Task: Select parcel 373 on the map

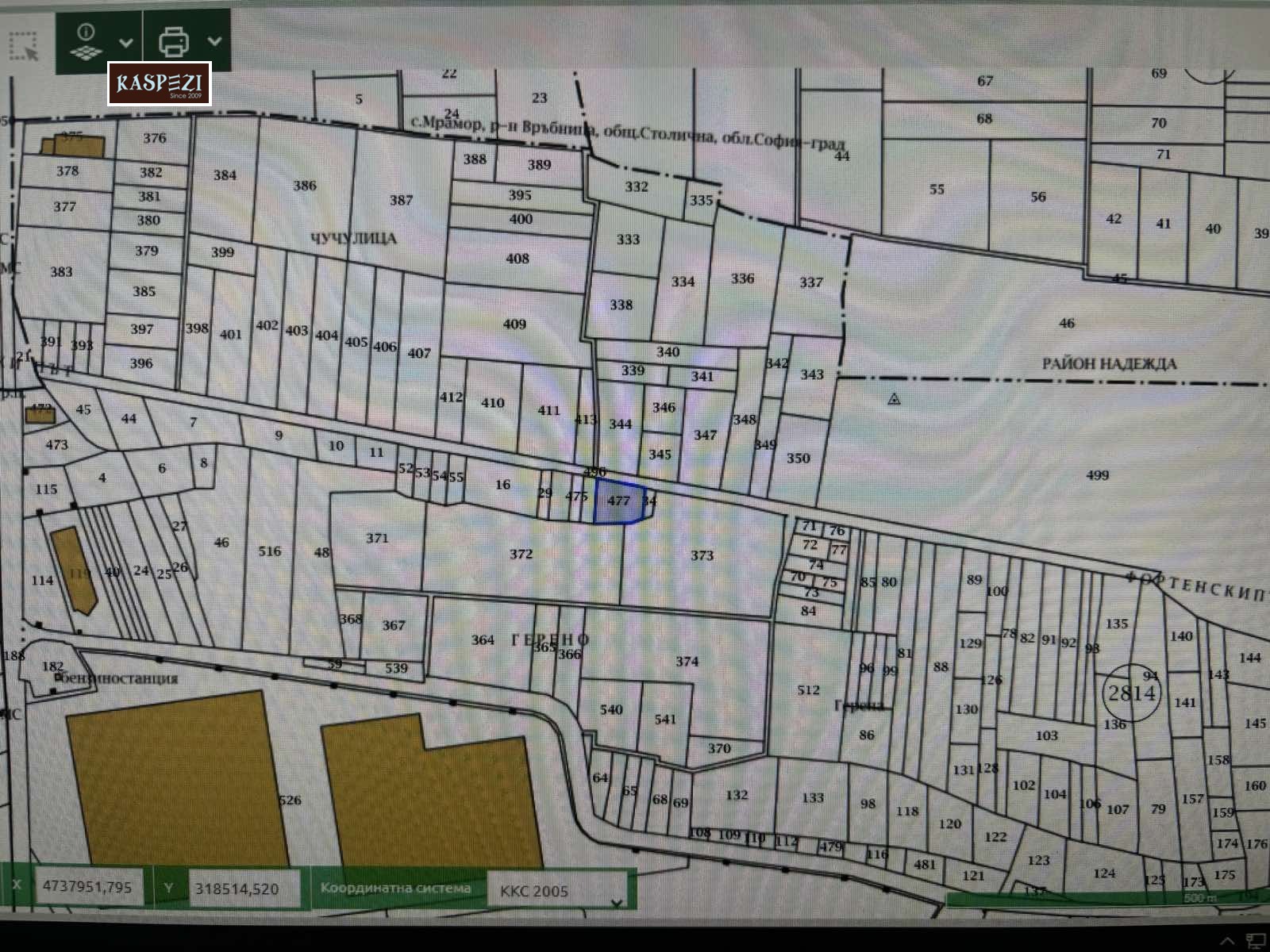Action: coord(702,555)
